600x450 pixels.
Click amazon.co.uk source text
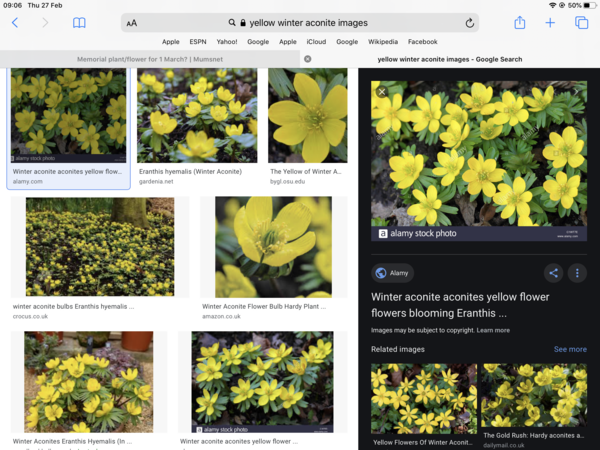coord(221,316)
